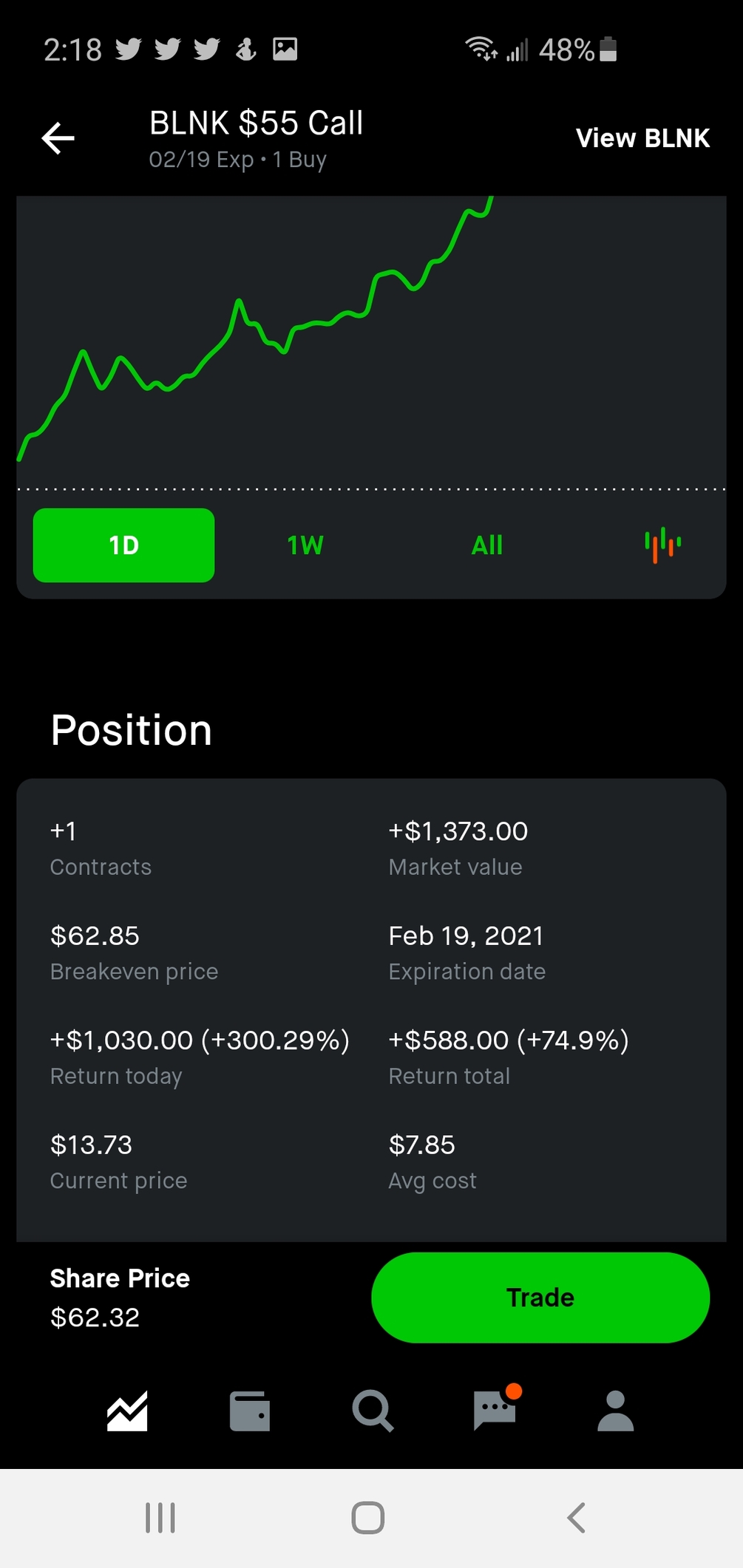Open the account profile tab
The width and height of the screenshot is (743, 1568).
click(x=616, y=1411)
